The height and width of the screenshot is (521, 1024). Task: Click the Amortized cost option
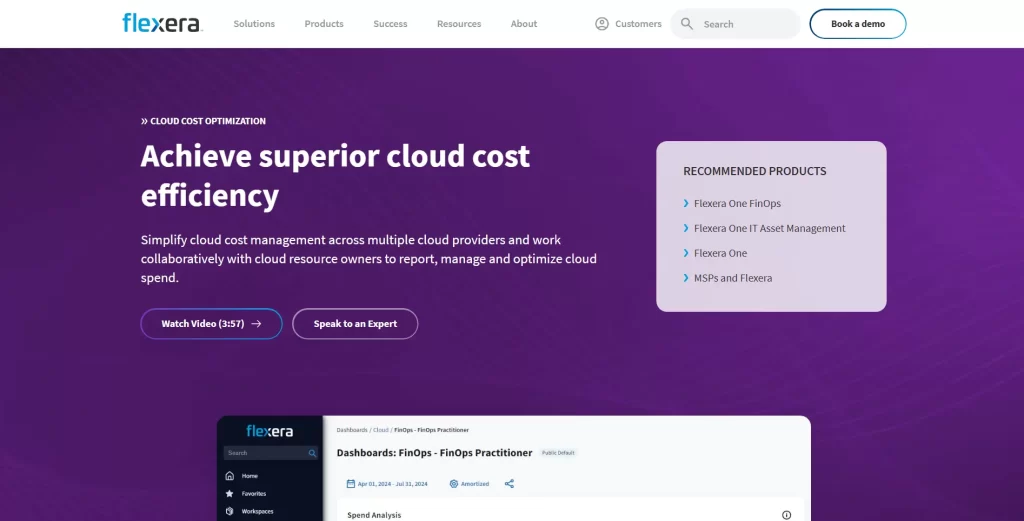point(475,484)
